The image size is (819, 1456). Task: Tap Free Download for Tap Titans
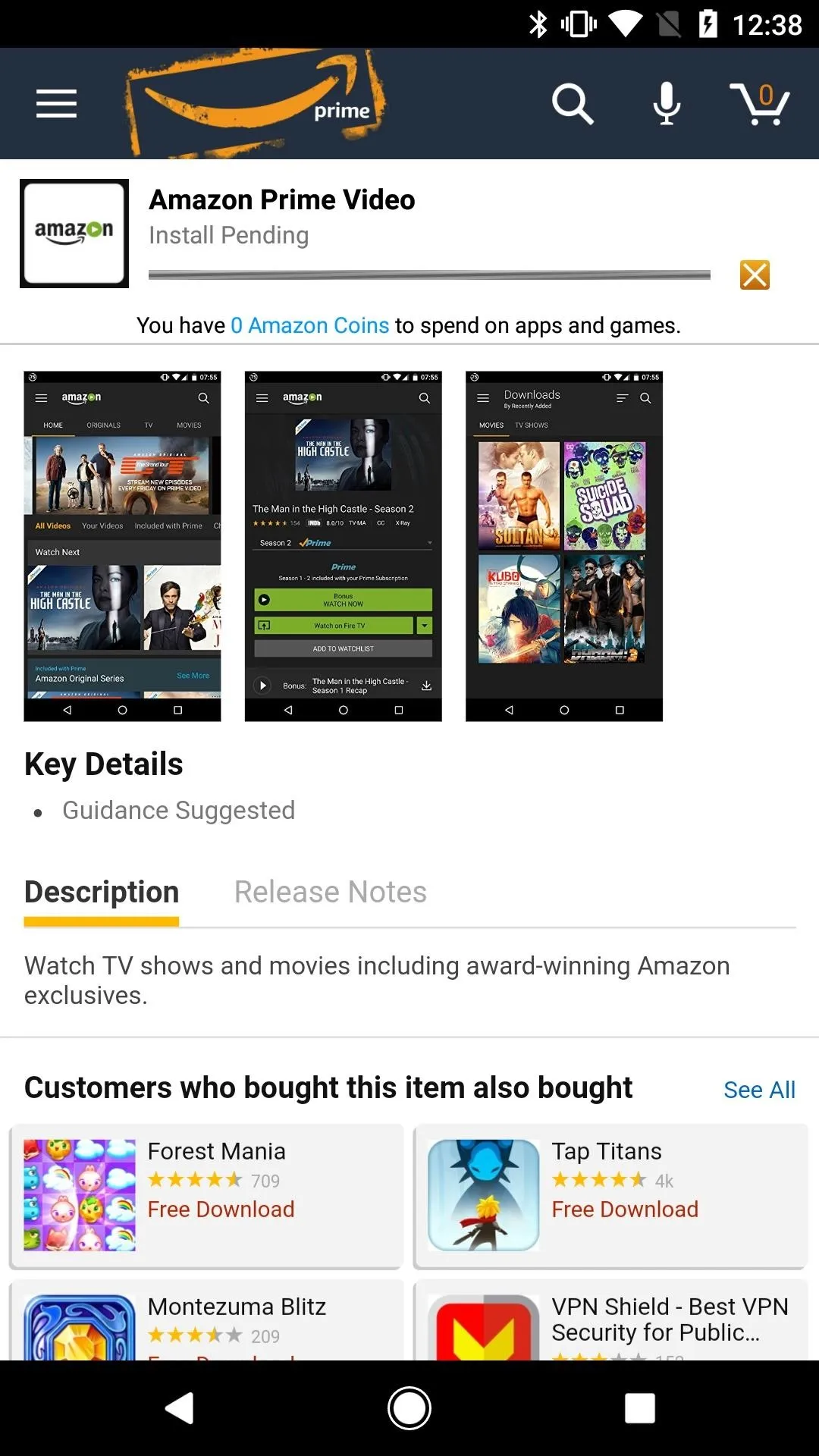[625, 1210]
